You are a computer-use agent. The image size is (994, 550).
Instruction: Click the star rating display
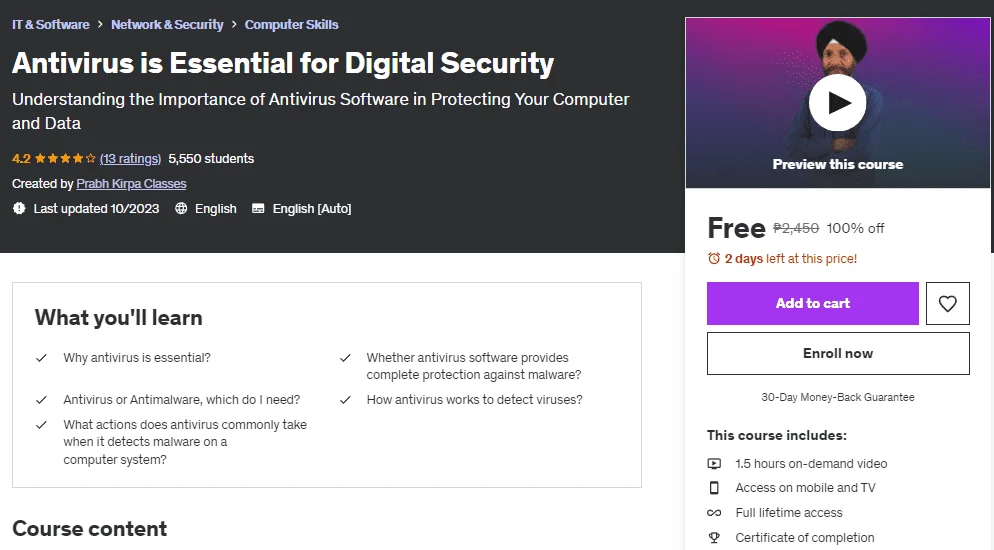click(x=65, y=158)
